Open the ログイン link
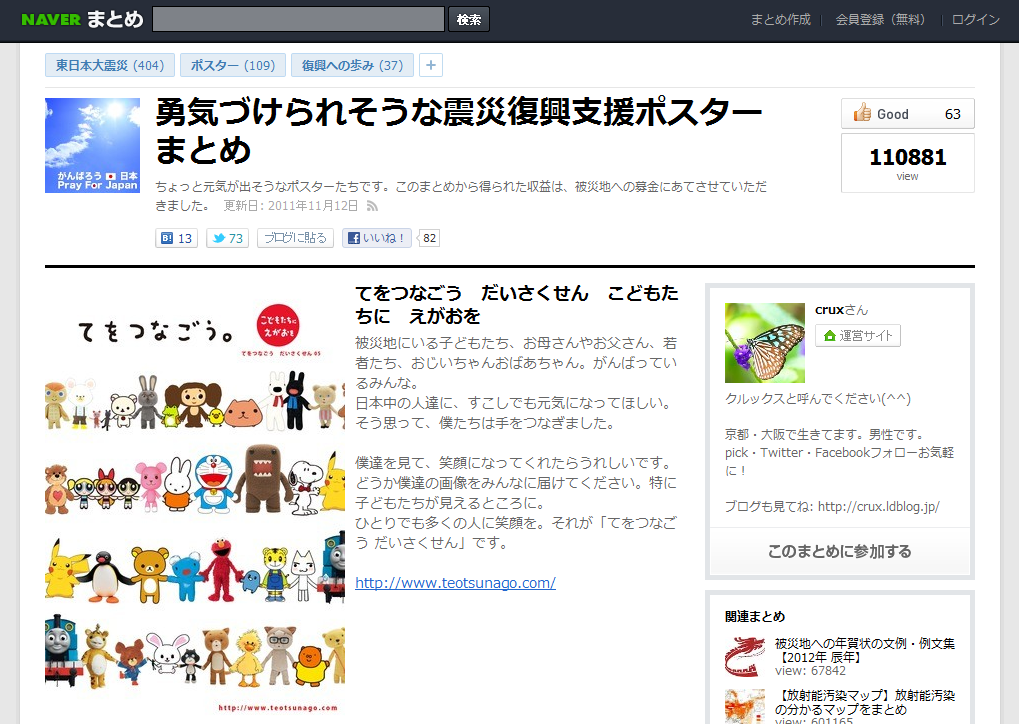 pyautogui.click(x=975, y=19)
